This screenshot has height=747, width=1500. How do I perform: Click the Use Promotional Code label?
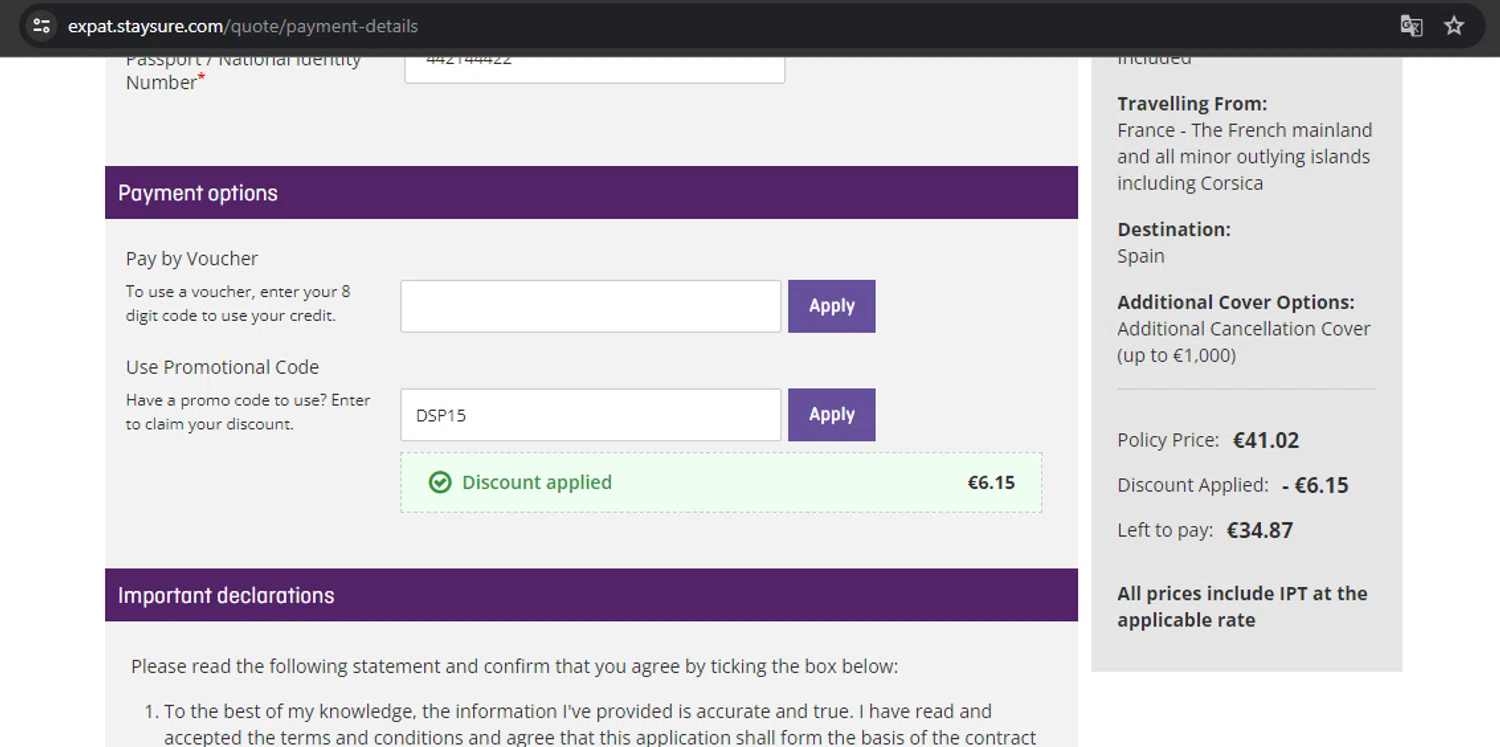tap(222, 367)
